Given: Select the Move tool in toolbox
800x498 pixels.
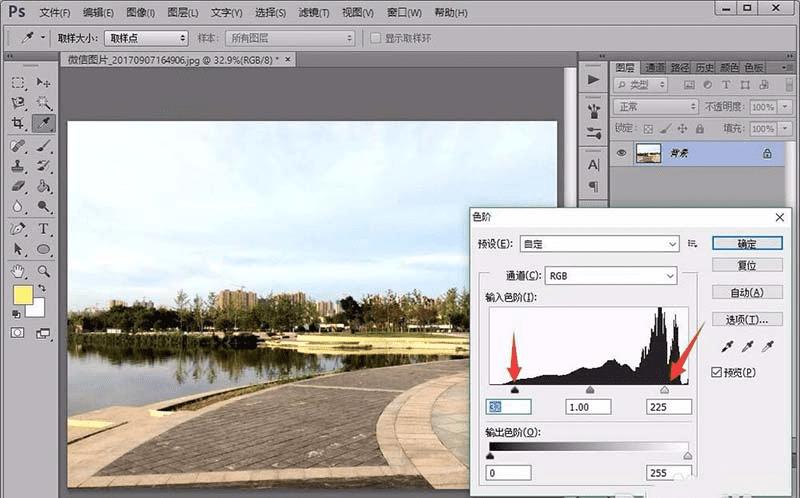Looking at the screenshot, I should pyautogui.click(x=43, y=81).
